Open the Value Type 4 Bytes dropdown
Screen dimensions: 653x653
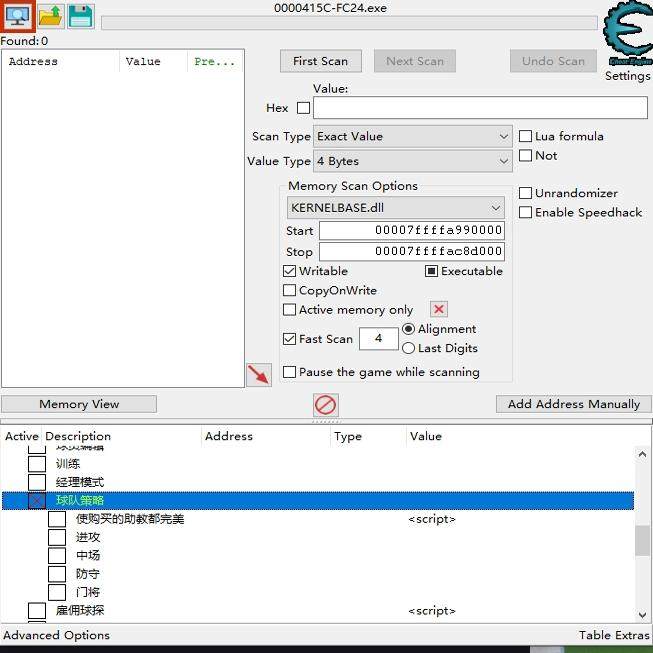point(413,161)
